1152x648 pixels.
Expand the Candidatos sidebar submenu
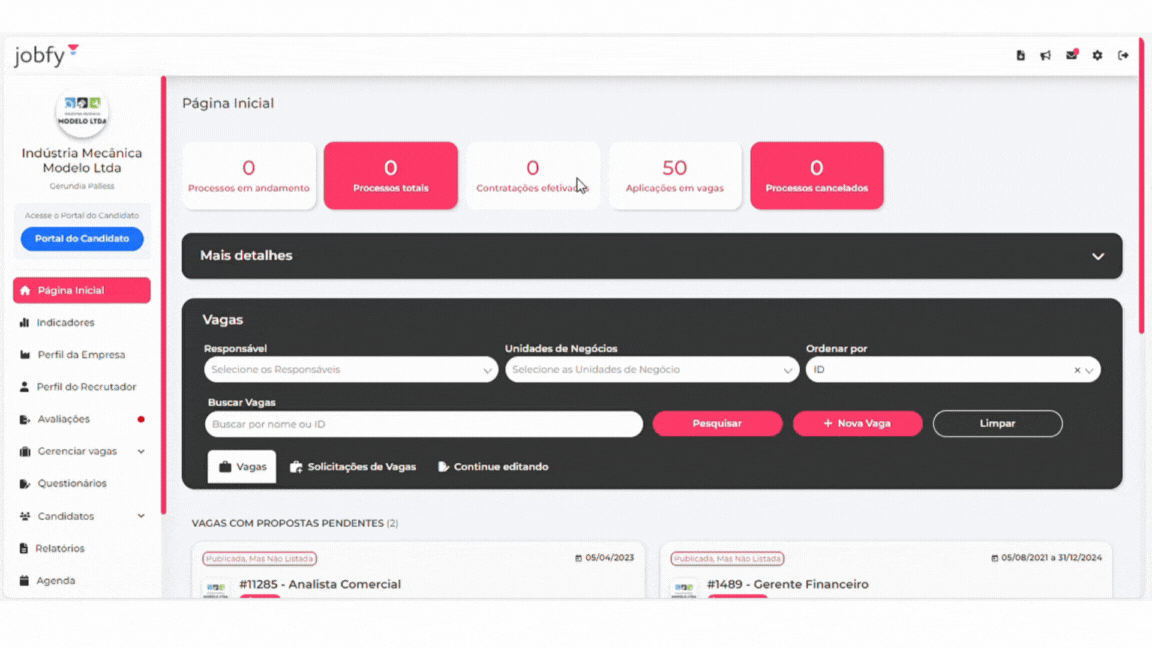(141, 516)
